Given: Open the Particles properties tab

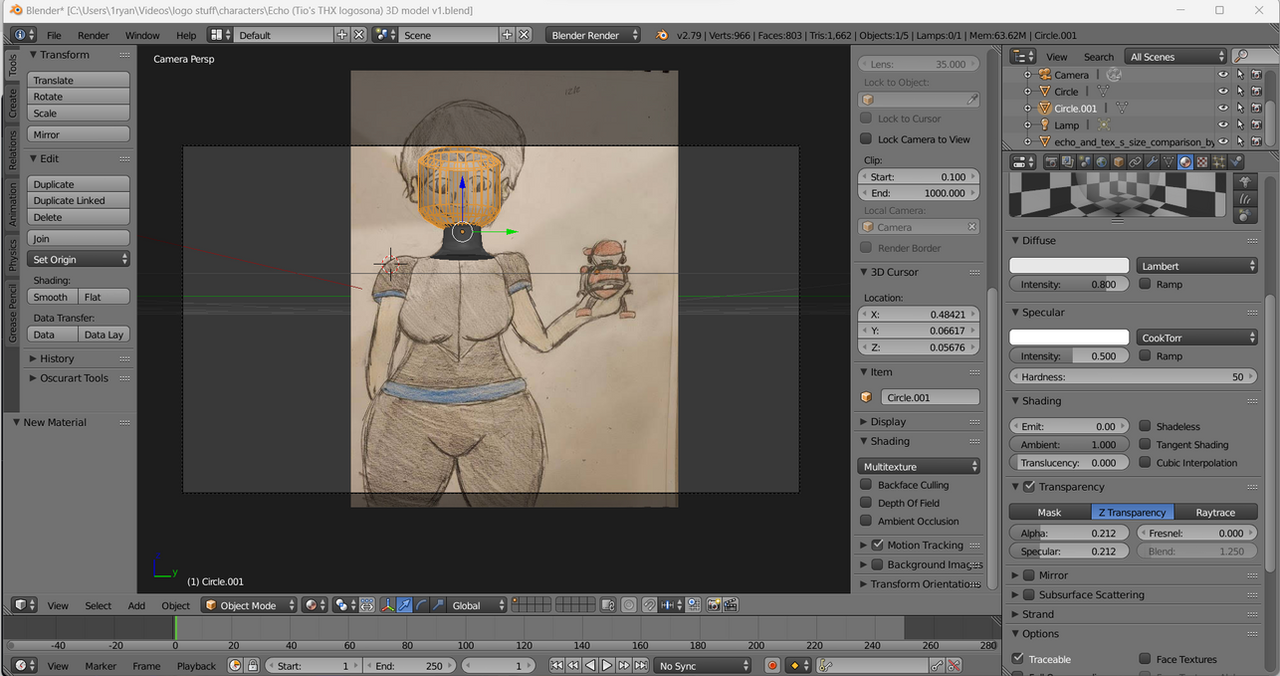Looking at the screenshot, I should 1219,161.
